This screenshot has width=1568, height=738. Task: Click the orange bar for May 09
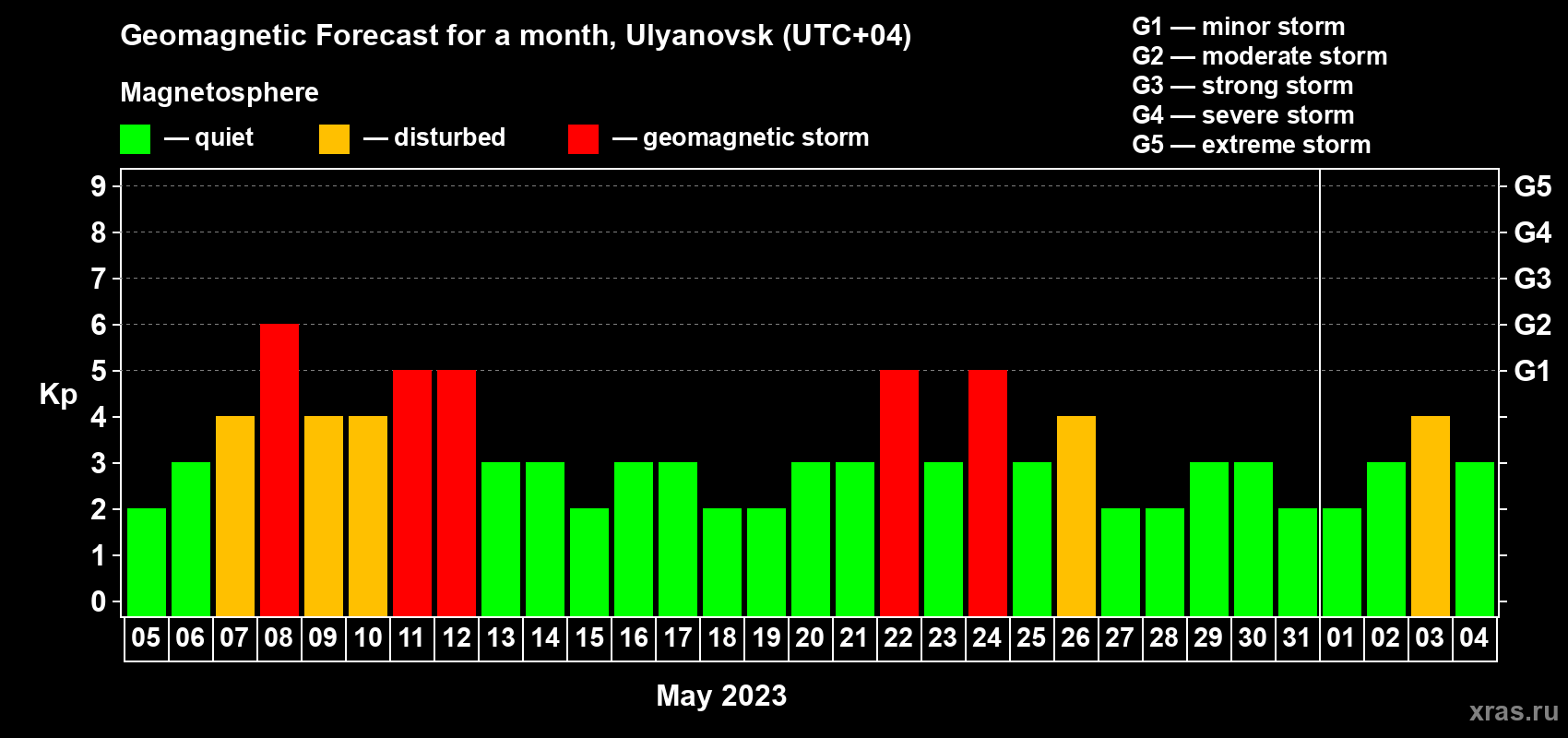click(324, 517)
